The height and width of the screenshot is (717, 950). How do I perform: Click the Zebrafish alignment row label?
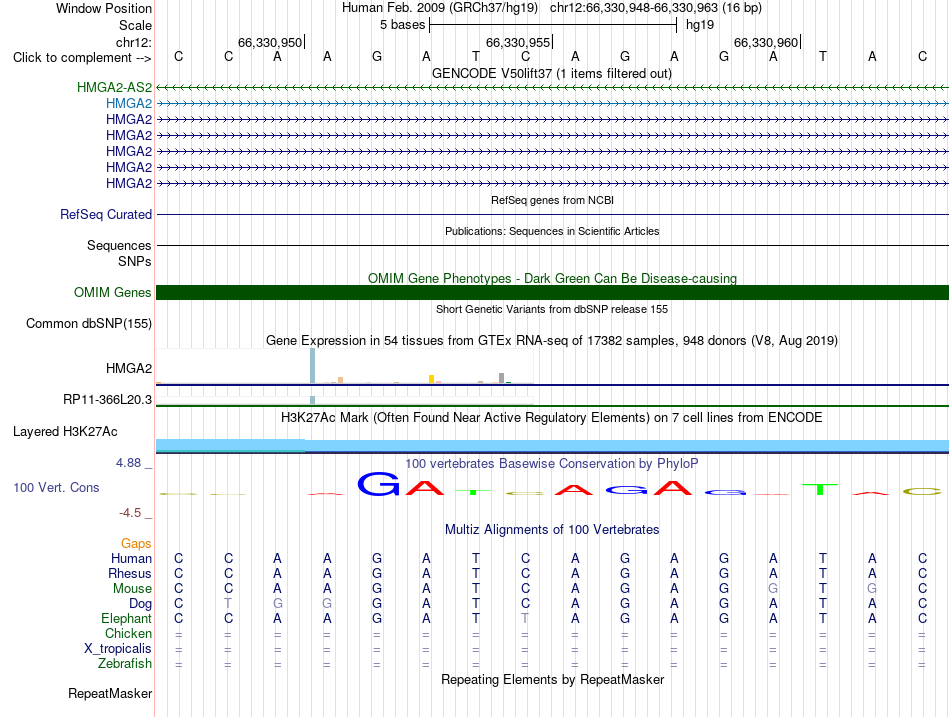125,664
